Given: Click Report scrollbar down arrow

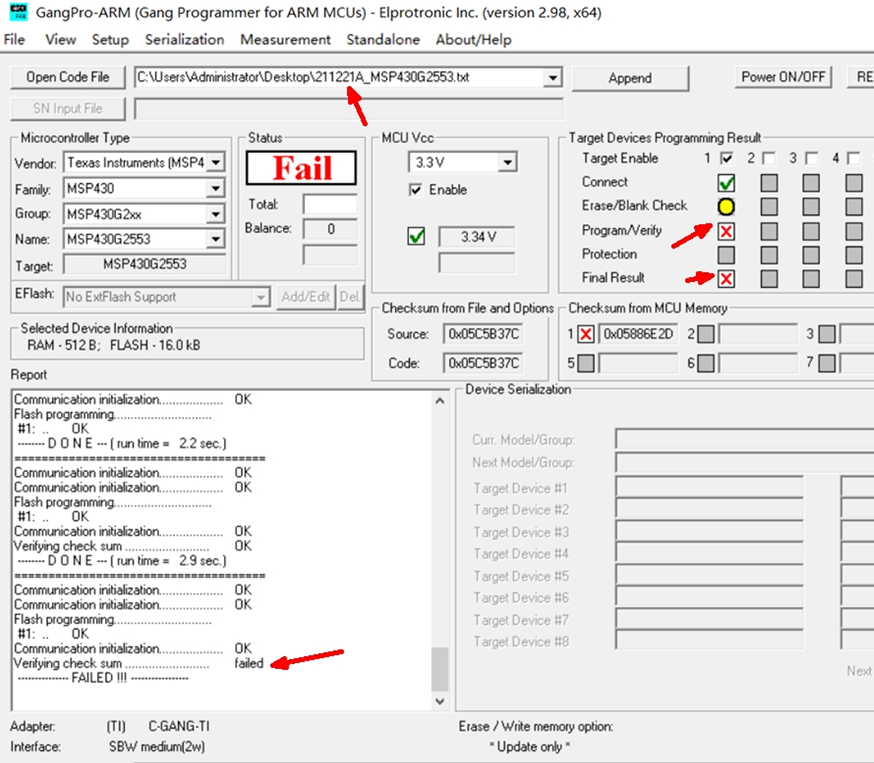Looking at the screenshot, I should click(440, 701).
